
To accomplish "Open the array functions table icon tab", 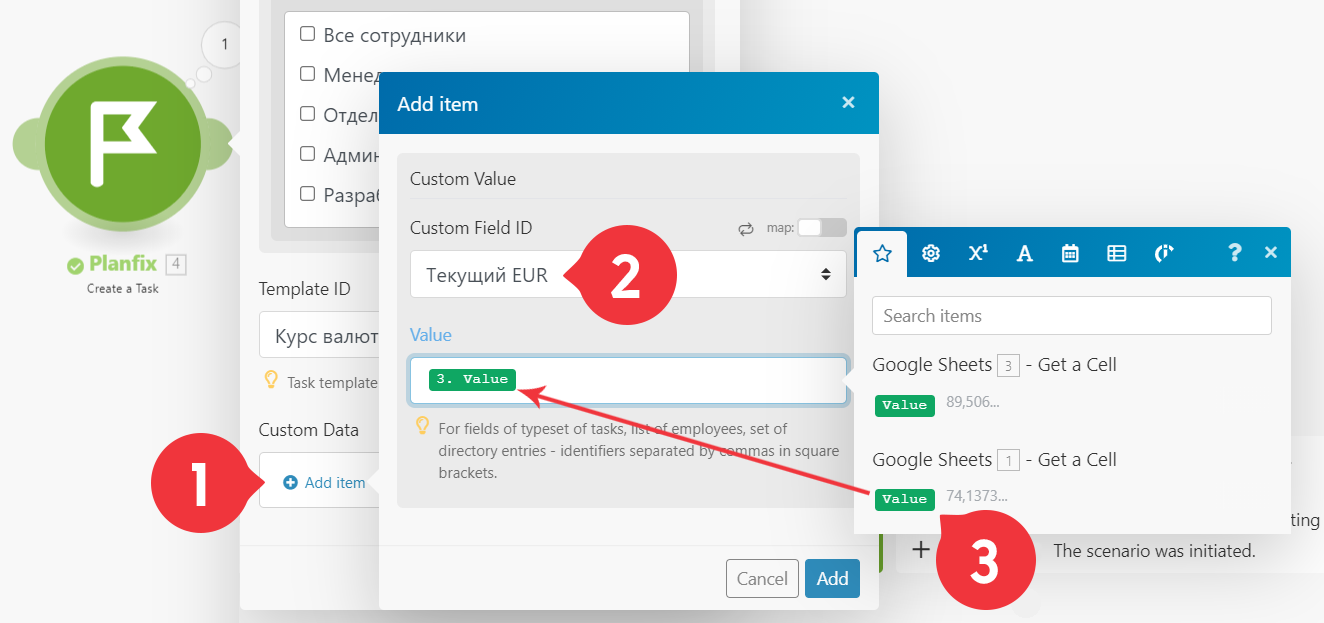I will point(1117,254).
